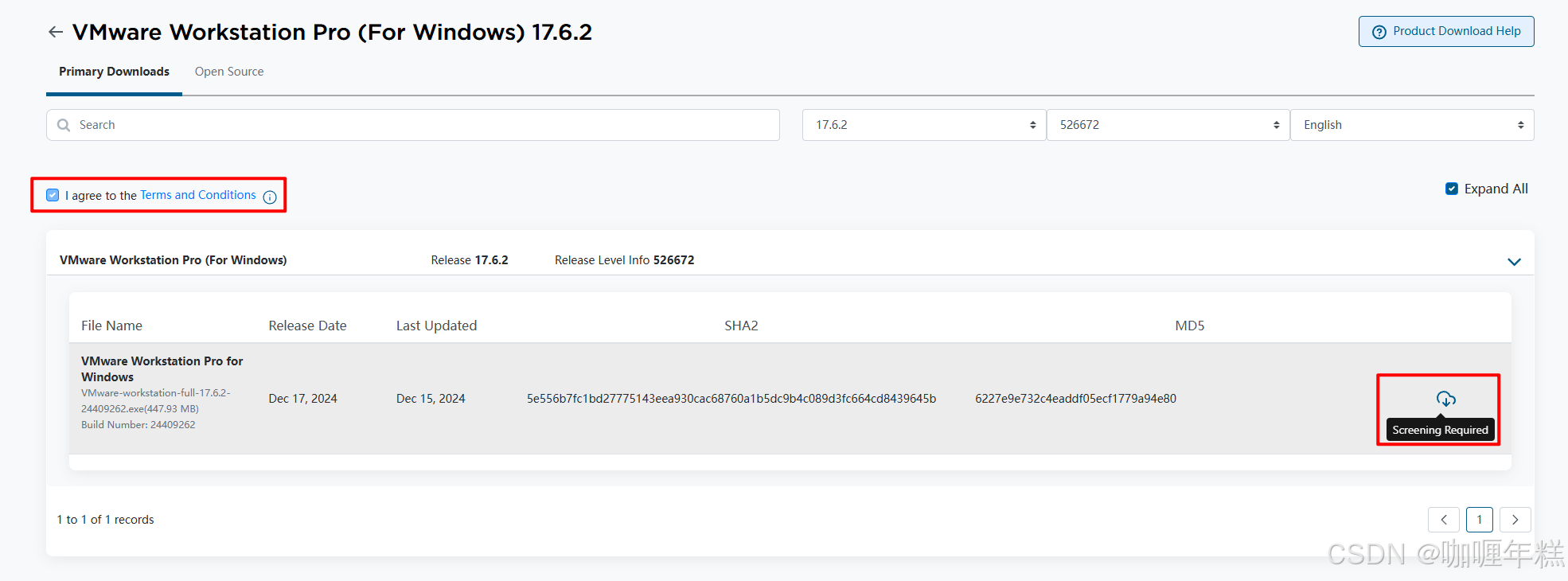The image size is (1568, 581).
Task: Click the File Name column header
Action: coord(111,326)
